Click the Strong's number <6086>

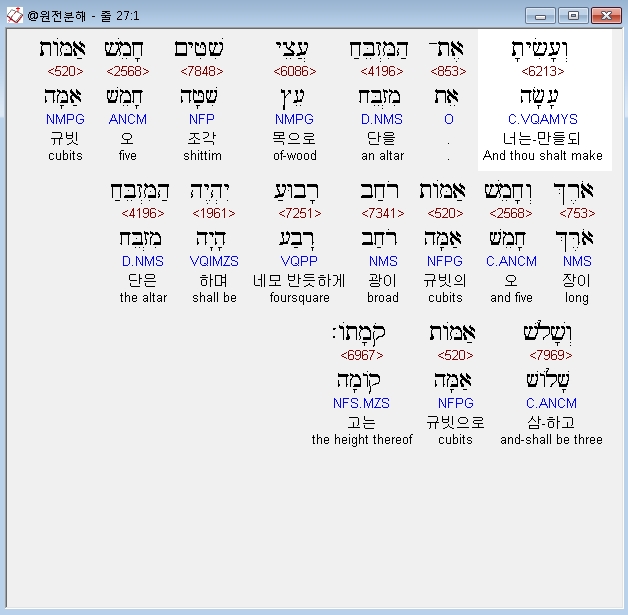pos(295,71)
